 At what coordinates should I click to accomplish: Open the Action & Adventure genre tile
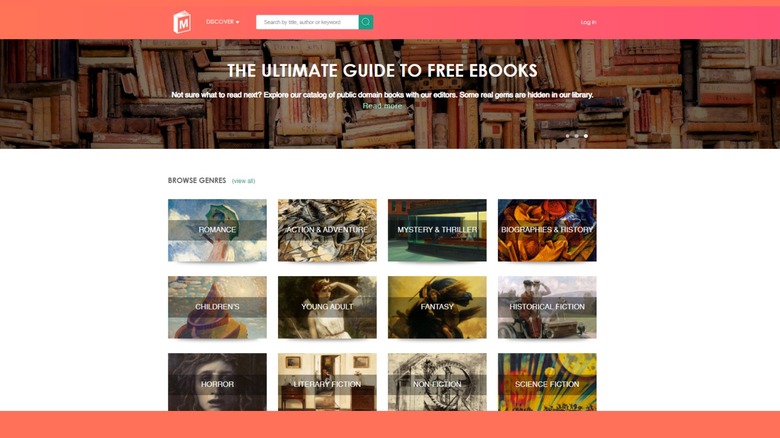pyautogui.click(x=327, y=230)
